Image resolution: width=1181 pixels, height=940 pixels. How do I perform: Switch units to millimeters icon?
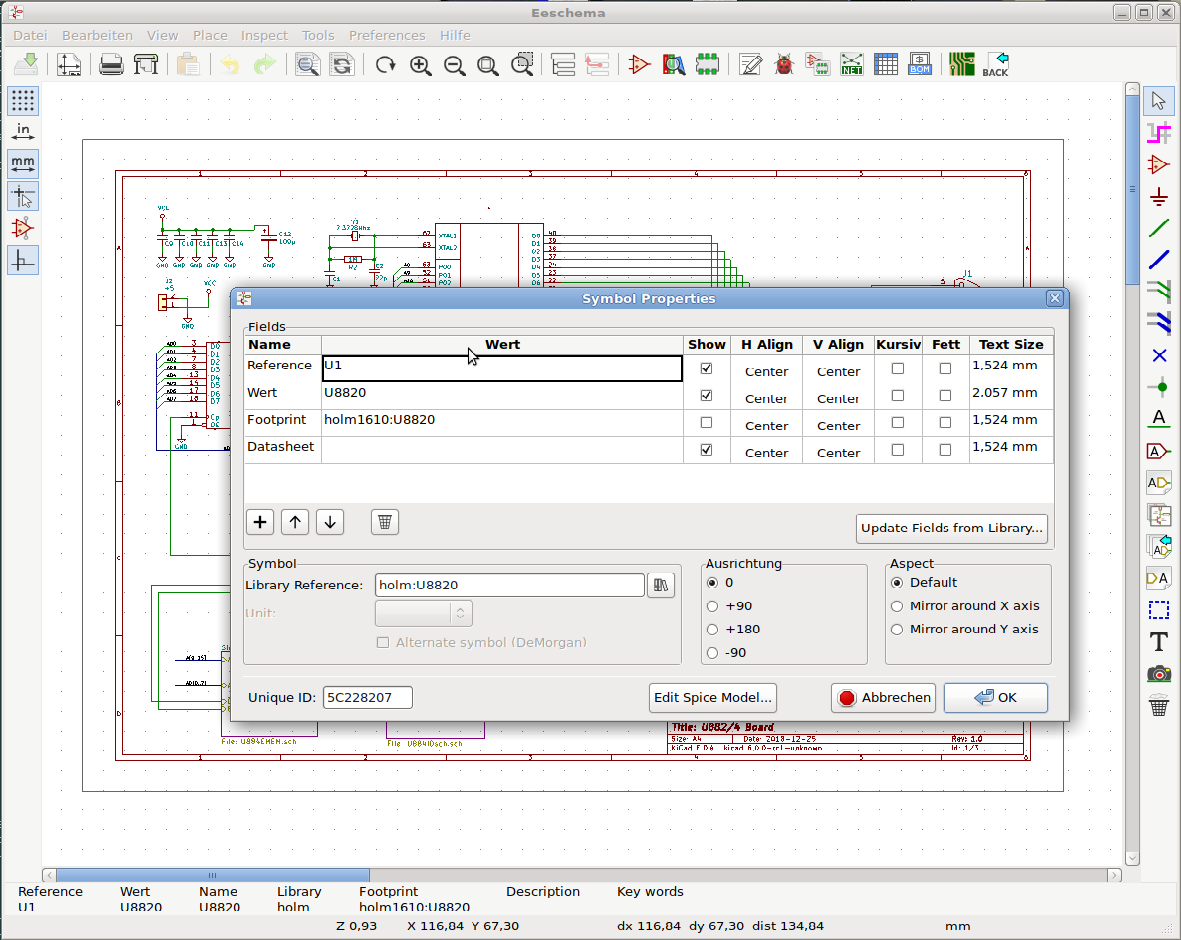pos(23,164)
